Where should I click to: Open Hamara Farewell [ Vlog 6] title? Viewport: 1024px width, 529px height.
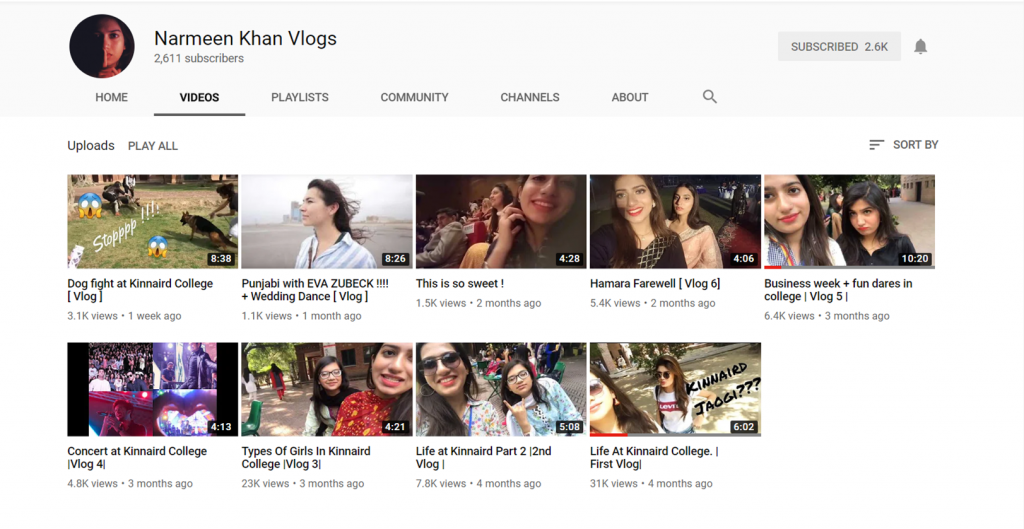tap(655, 283)
